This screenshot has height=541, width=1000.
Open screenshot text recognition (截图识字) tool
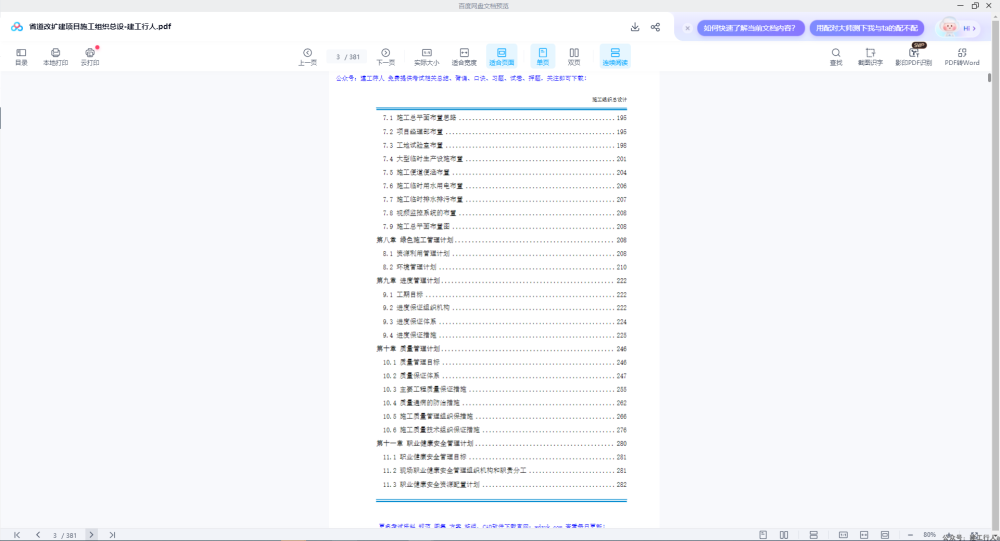870,57
